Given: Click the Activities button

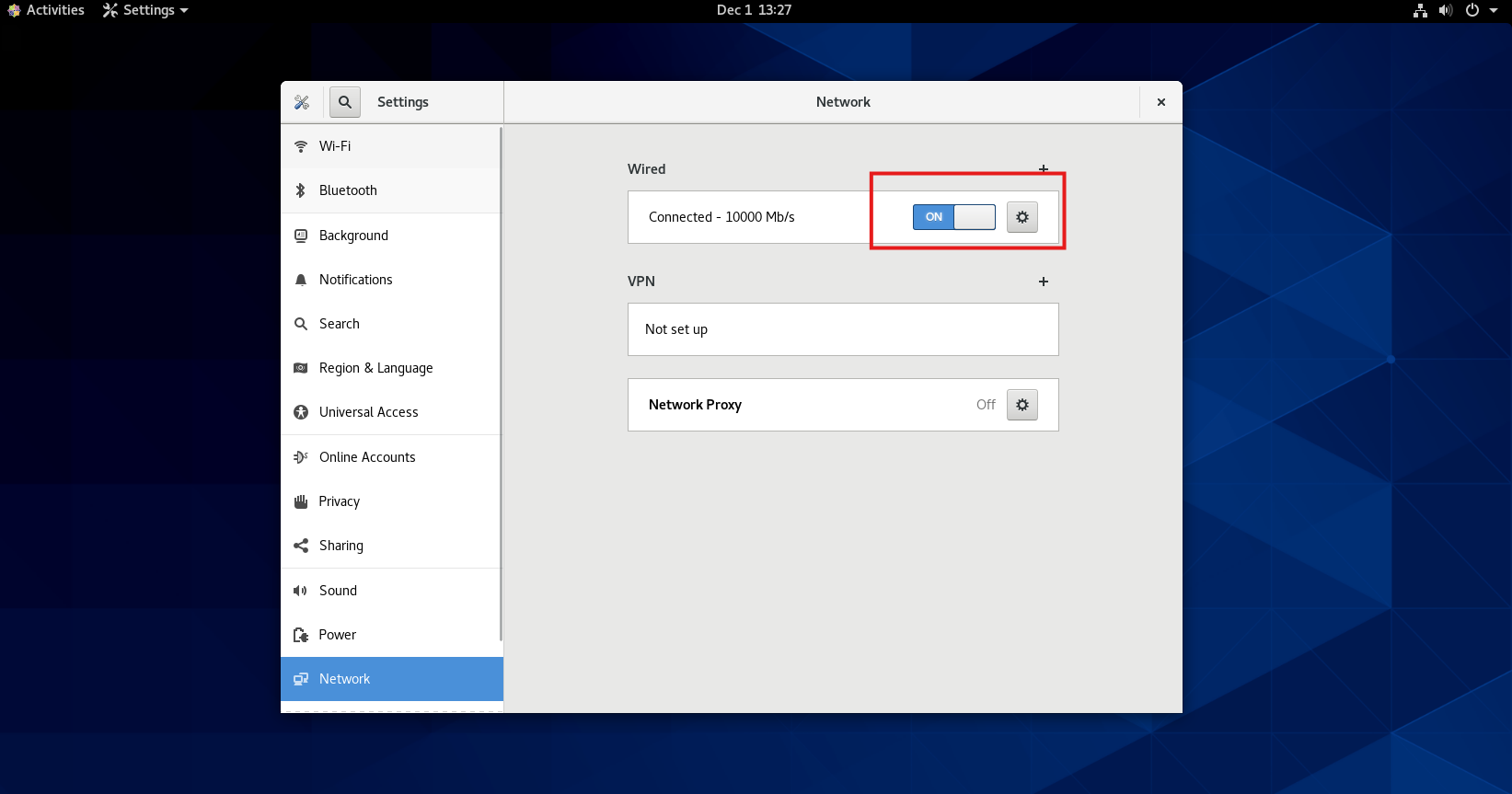Looking at the screenshot, I should pyautogui.click(x=46, y=10).
